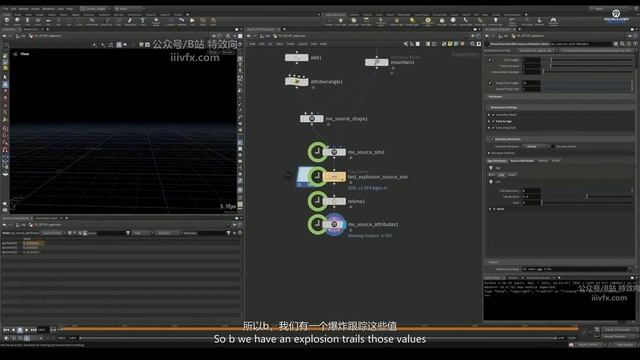Jump to first frame in playbar

coord(6,329)
